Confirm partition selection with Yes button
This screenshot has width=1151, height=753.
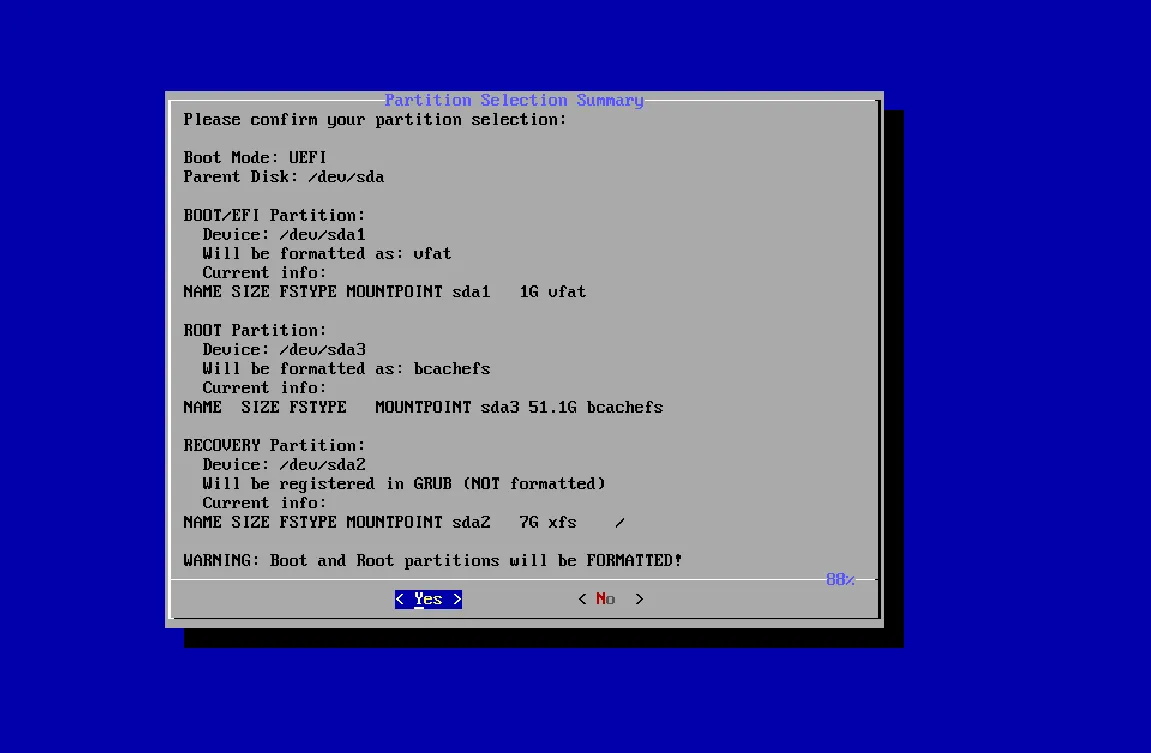click(x=428, y=599)
